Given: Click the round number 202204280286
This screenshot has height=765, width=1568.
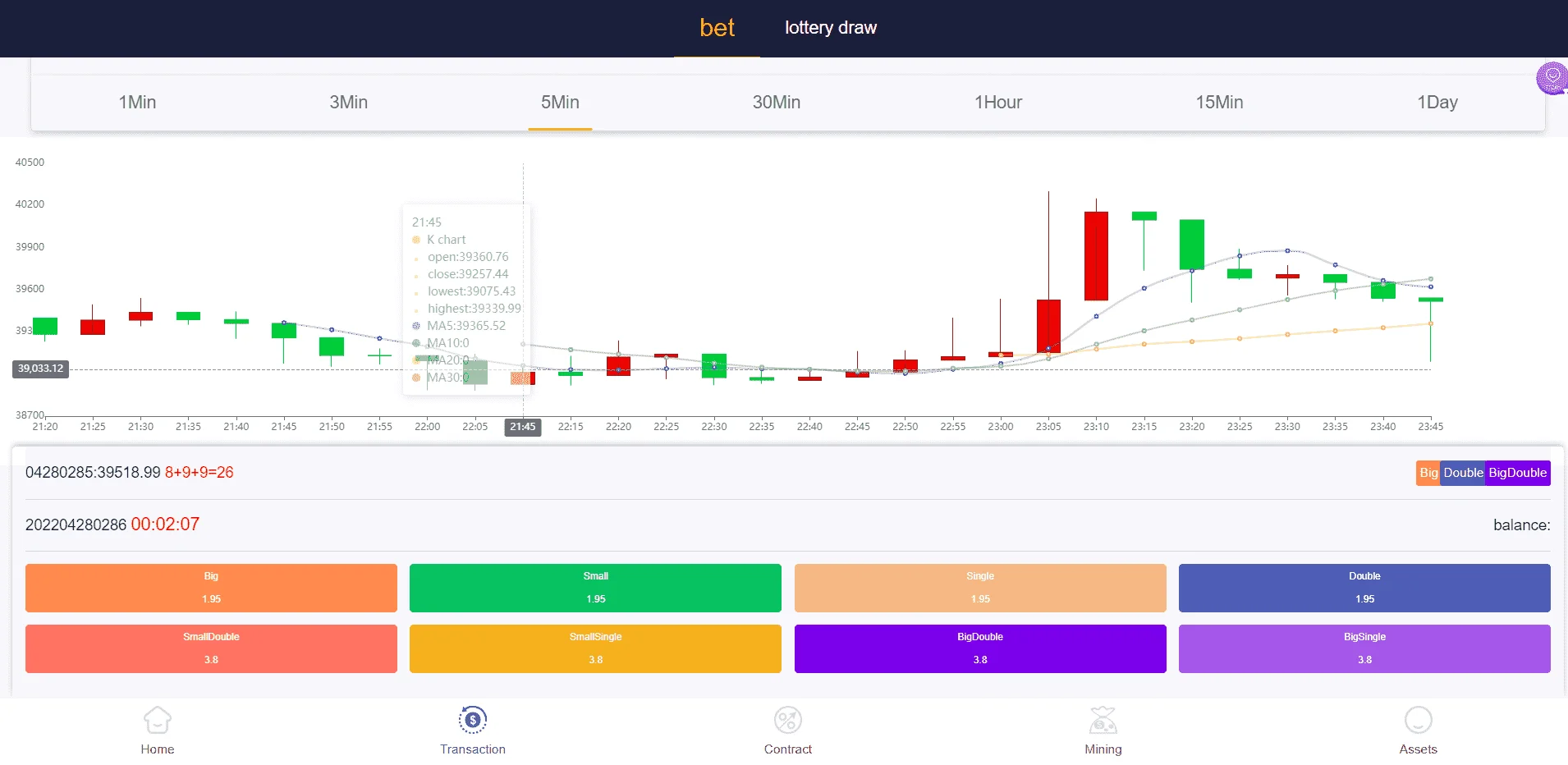Looking at the screenshot, I should pyautogui.click(x=76, y=525).
